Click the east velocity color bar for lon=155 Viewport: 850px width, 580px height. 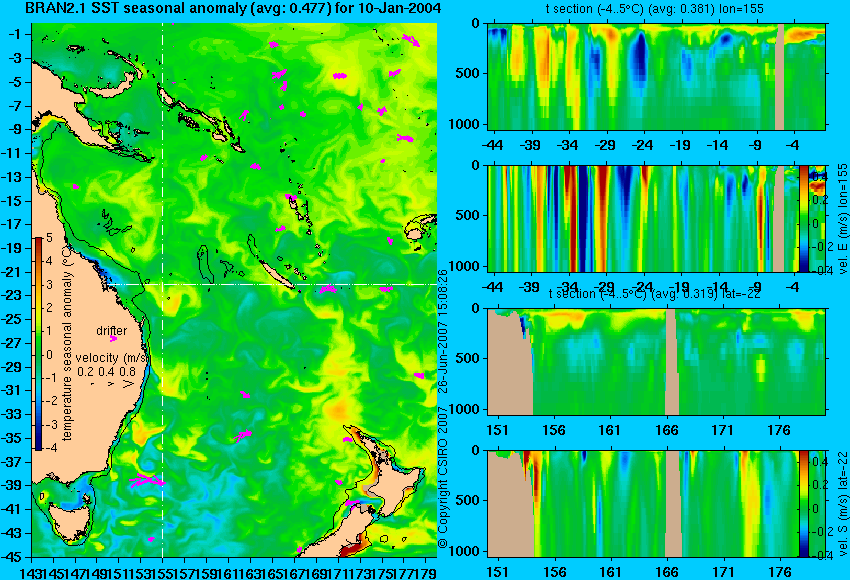(x=804, y=218)
